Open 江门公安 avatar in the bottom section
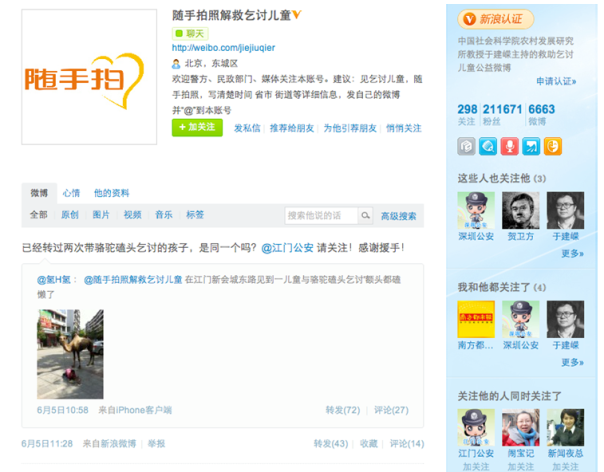The width and height of the screenshot is (604, 472). coord(476,428)
